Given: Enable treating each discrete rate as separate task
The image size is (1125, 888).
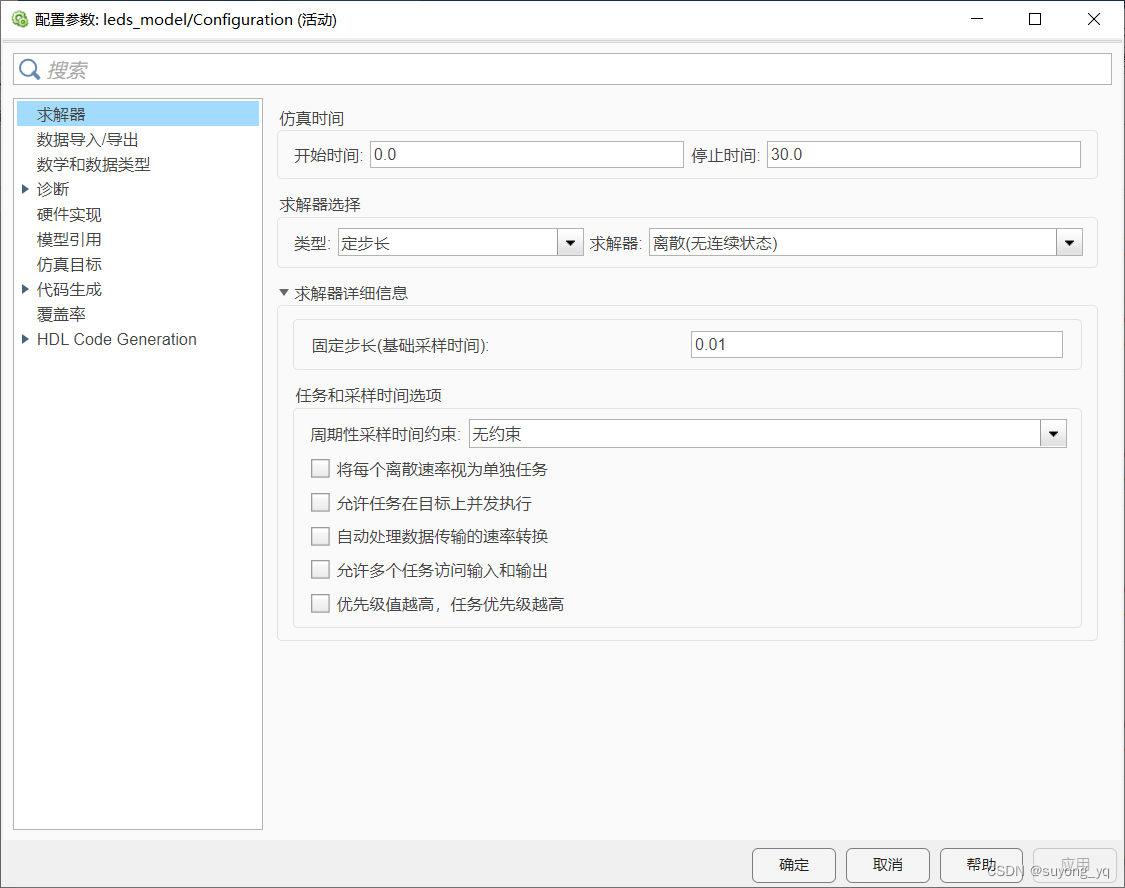Looking at the screenshot, I should click(x=320, y=469).
